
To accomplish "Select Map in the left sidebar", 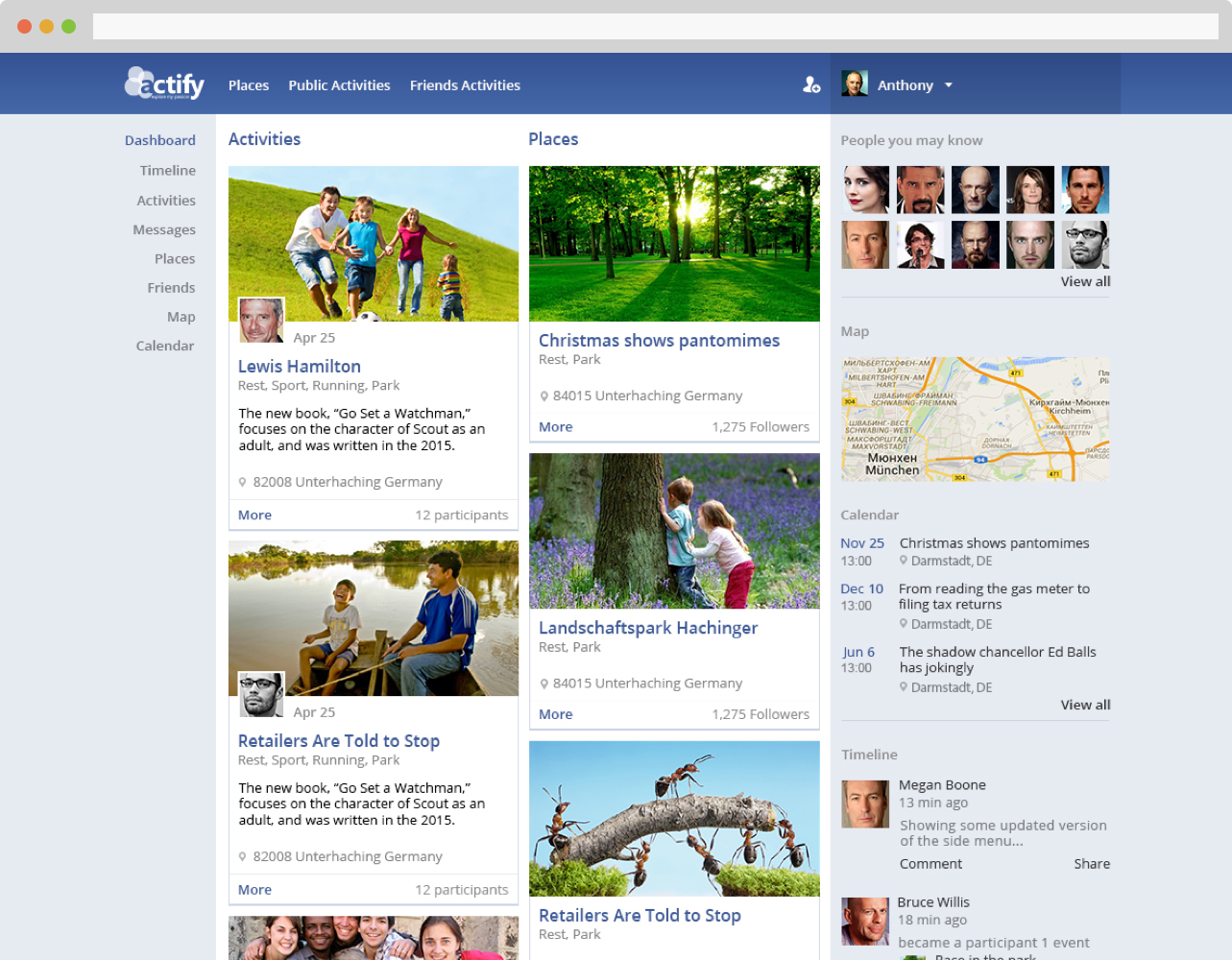I will pyautogui.click(x=181, y=316).
